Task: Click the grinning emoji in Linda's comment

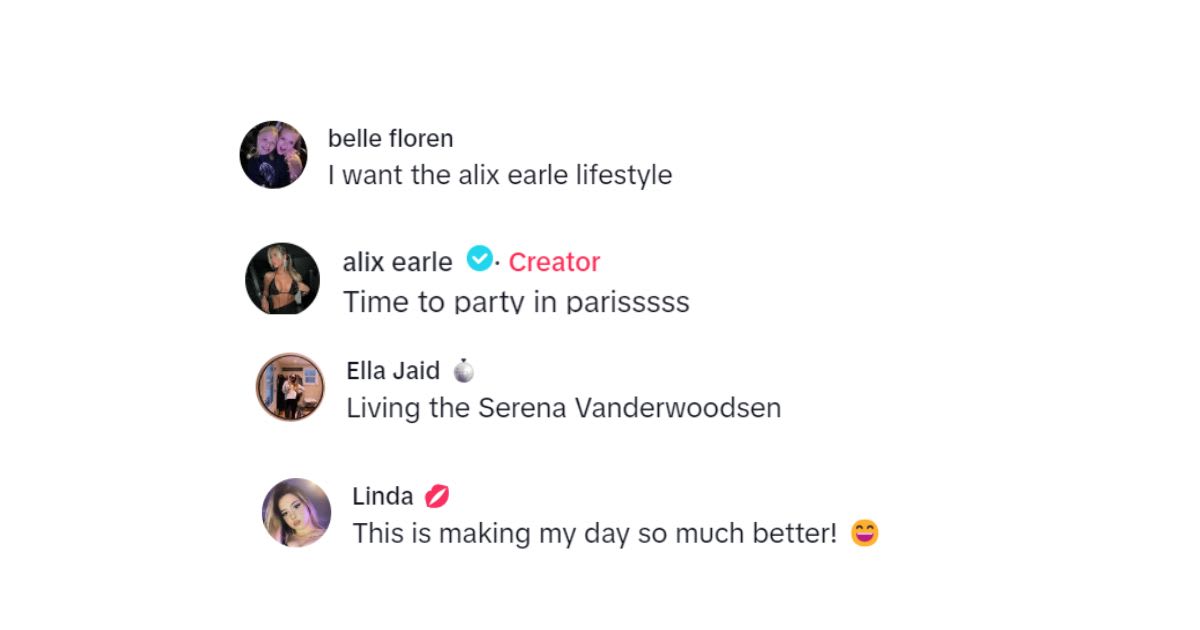Action: pyautogui.click(x=864, y=533)
